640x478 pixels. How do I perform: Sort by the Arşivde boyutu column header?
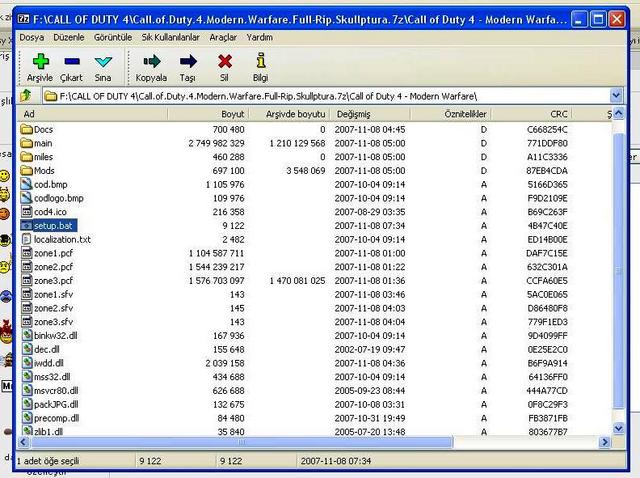(289, 114)
